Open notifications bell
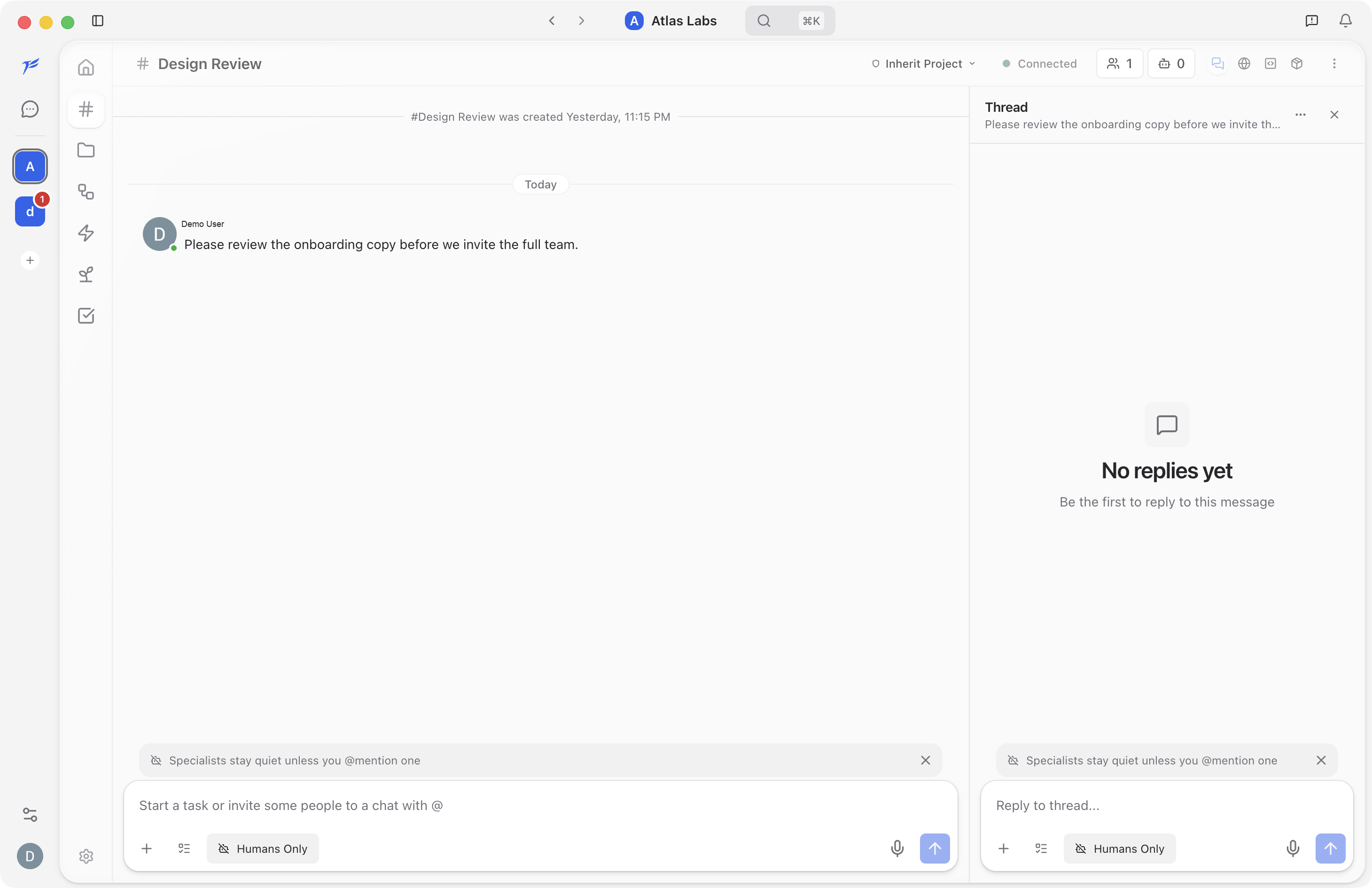The image size is (1372, 888). coord(1345,21)
